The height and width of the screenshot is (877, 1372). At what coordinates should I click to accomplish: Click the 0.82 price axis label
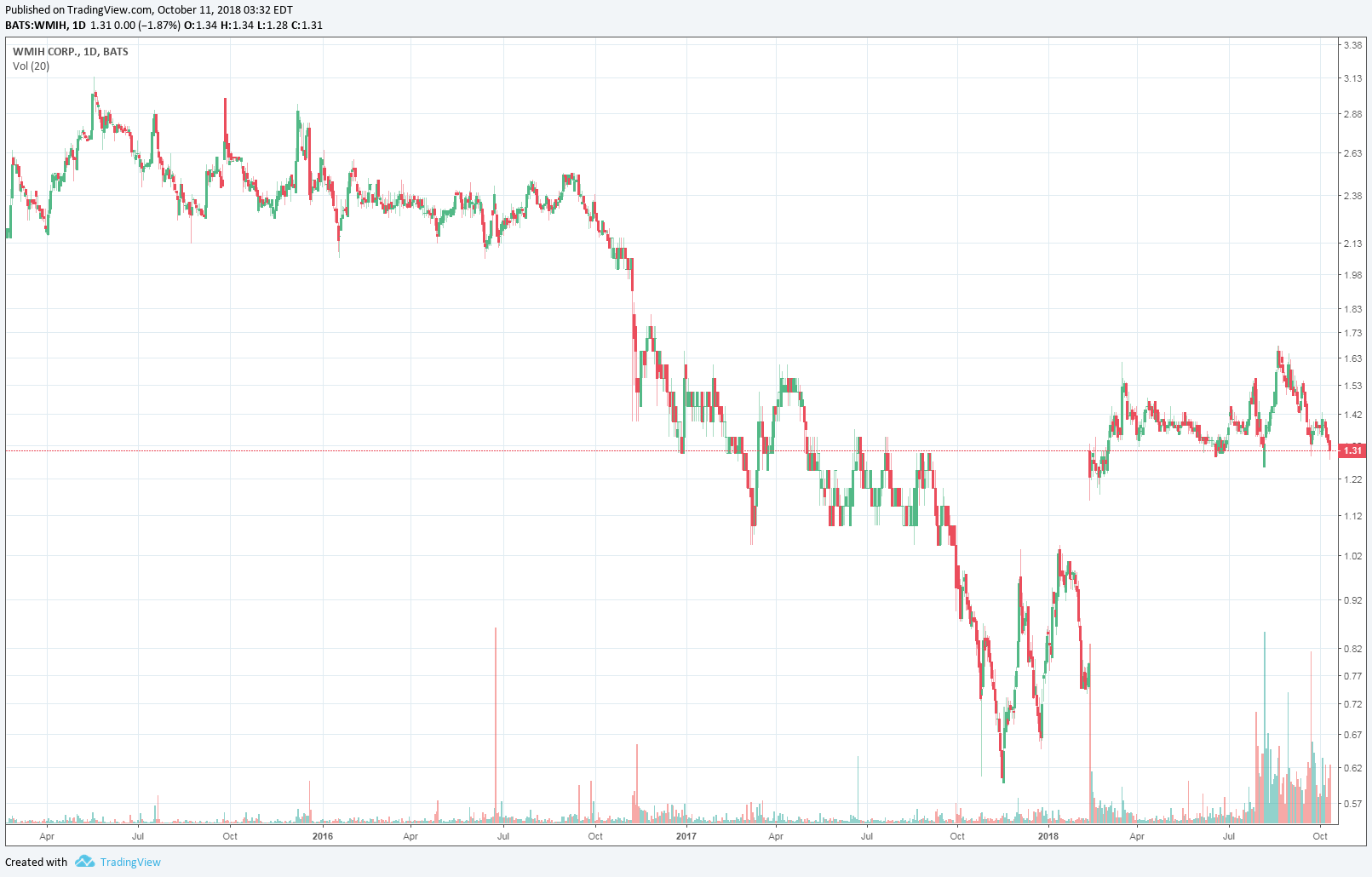click(1352, 649)
